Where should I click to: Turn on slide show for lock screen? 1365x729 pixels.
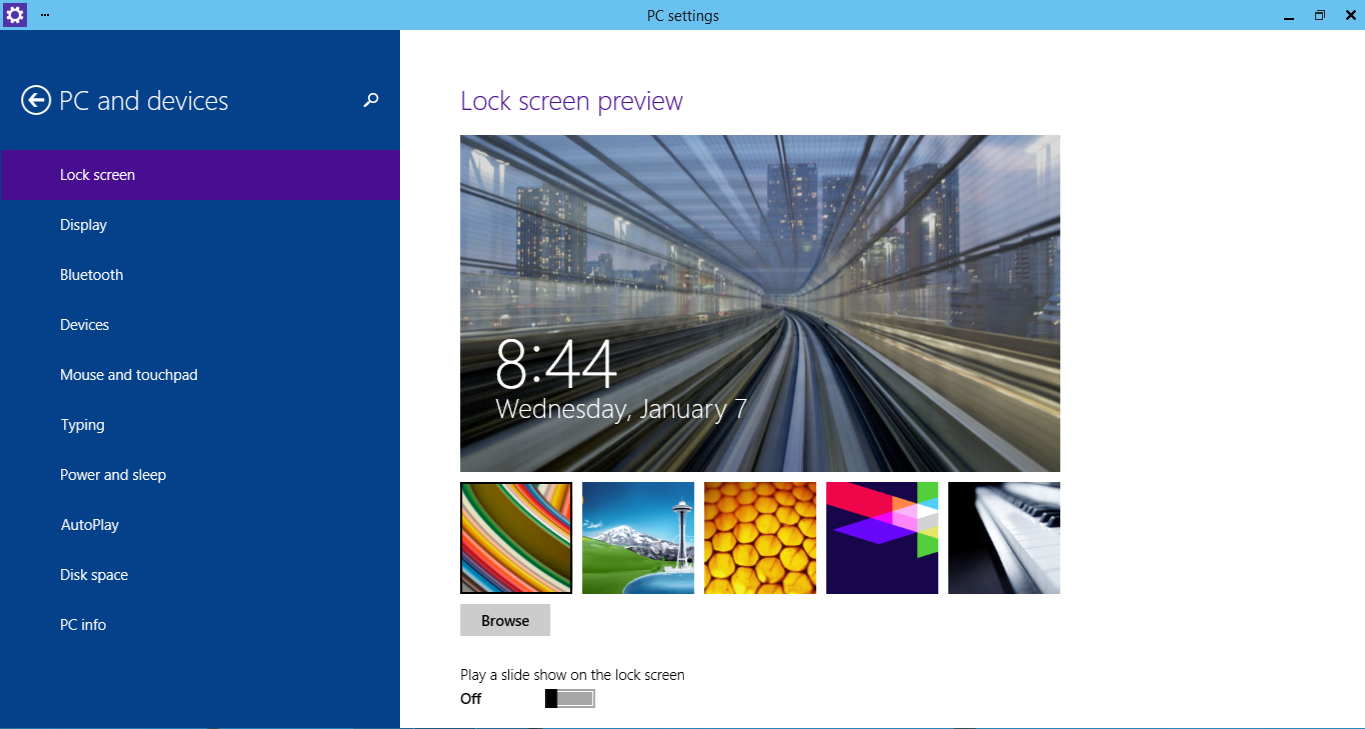click(x=569, y=698)
